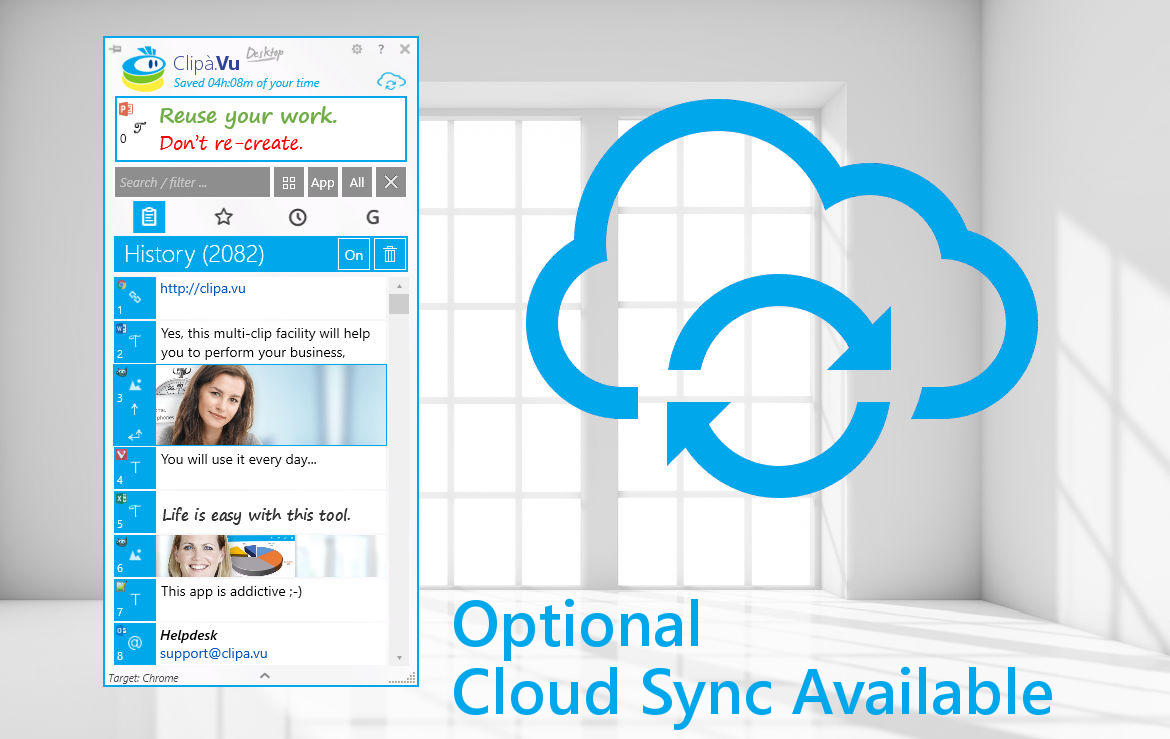Show All clips with the All button

357,182
